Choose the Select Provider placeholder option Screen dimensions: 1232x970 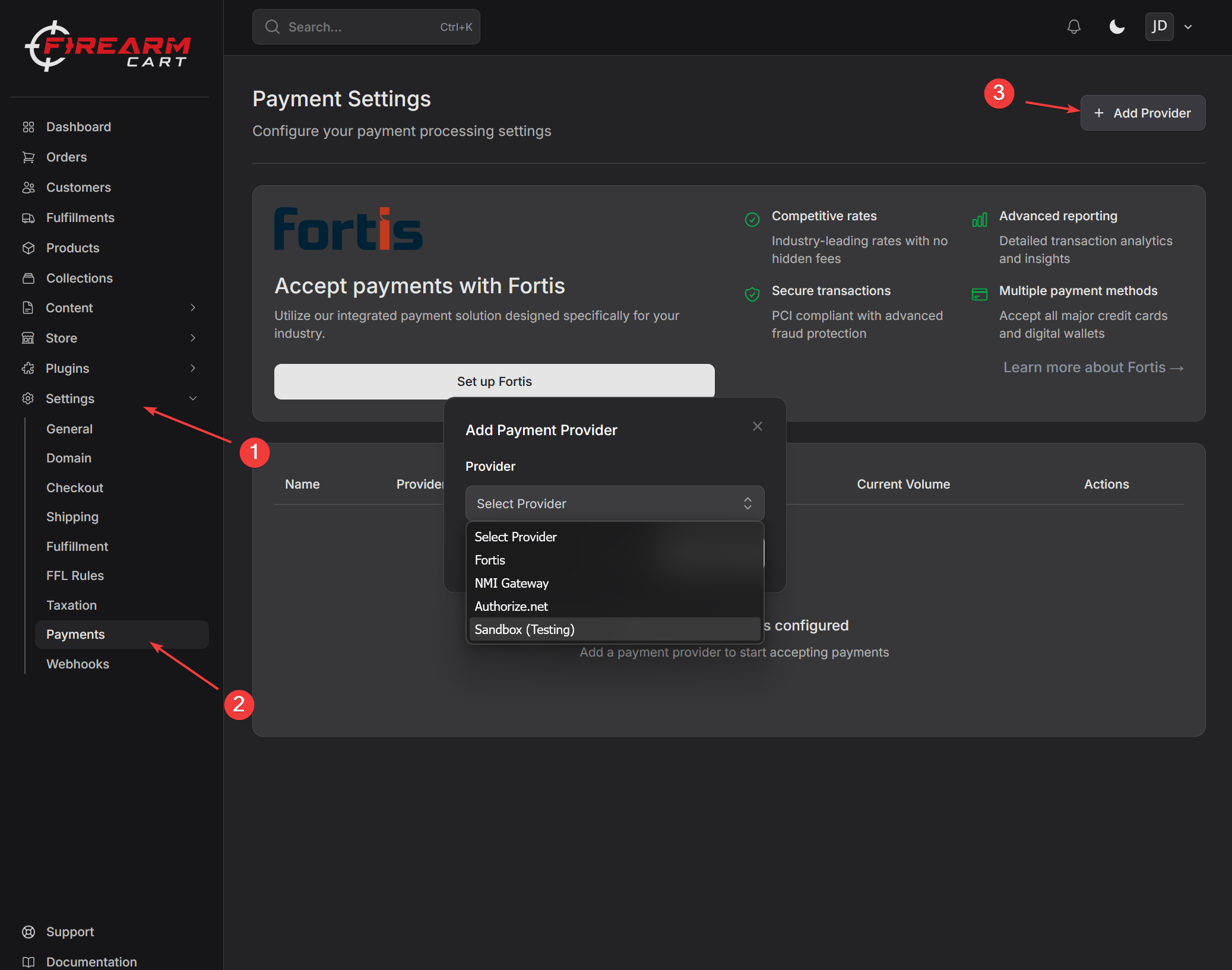(615, 537)
